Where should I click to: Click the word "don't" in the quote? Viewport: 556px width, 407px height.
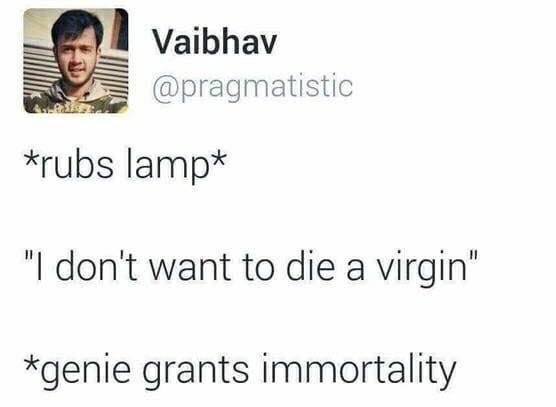[96, 266]
